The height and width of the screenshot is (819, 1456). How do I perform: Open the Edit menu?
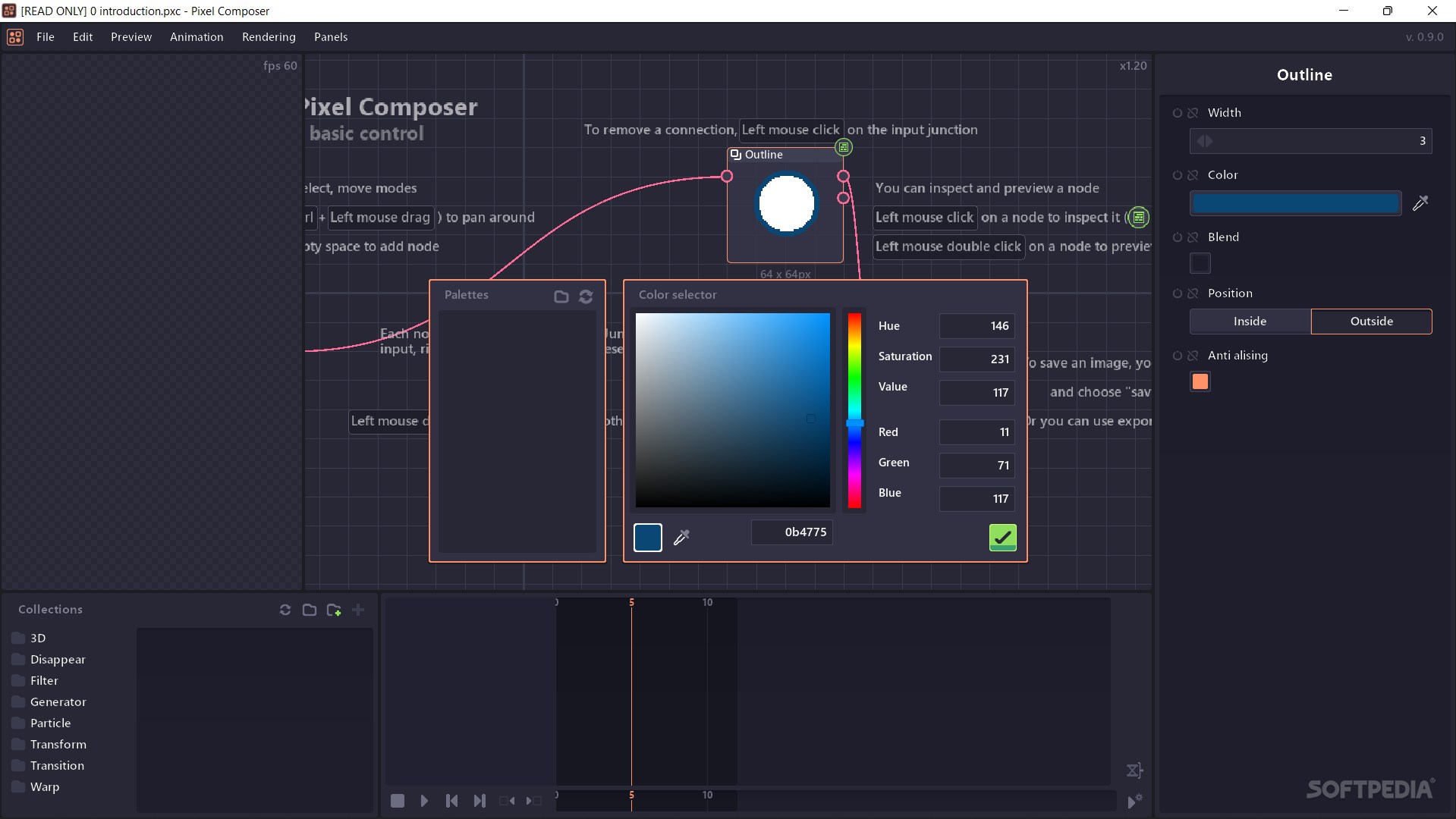click(x=83, y=36)
